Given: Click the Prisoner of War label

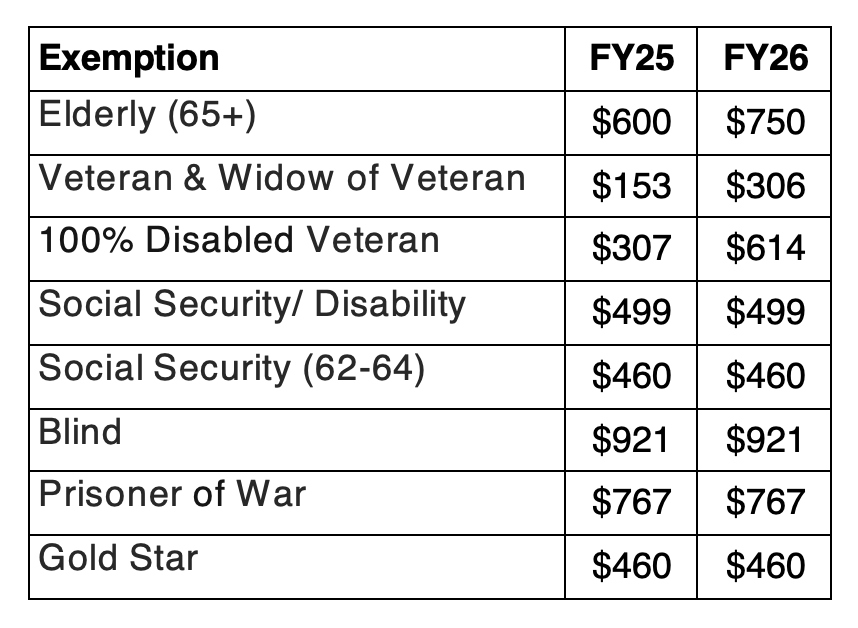Looking at the screenshot, I should (x=172, y=494).
